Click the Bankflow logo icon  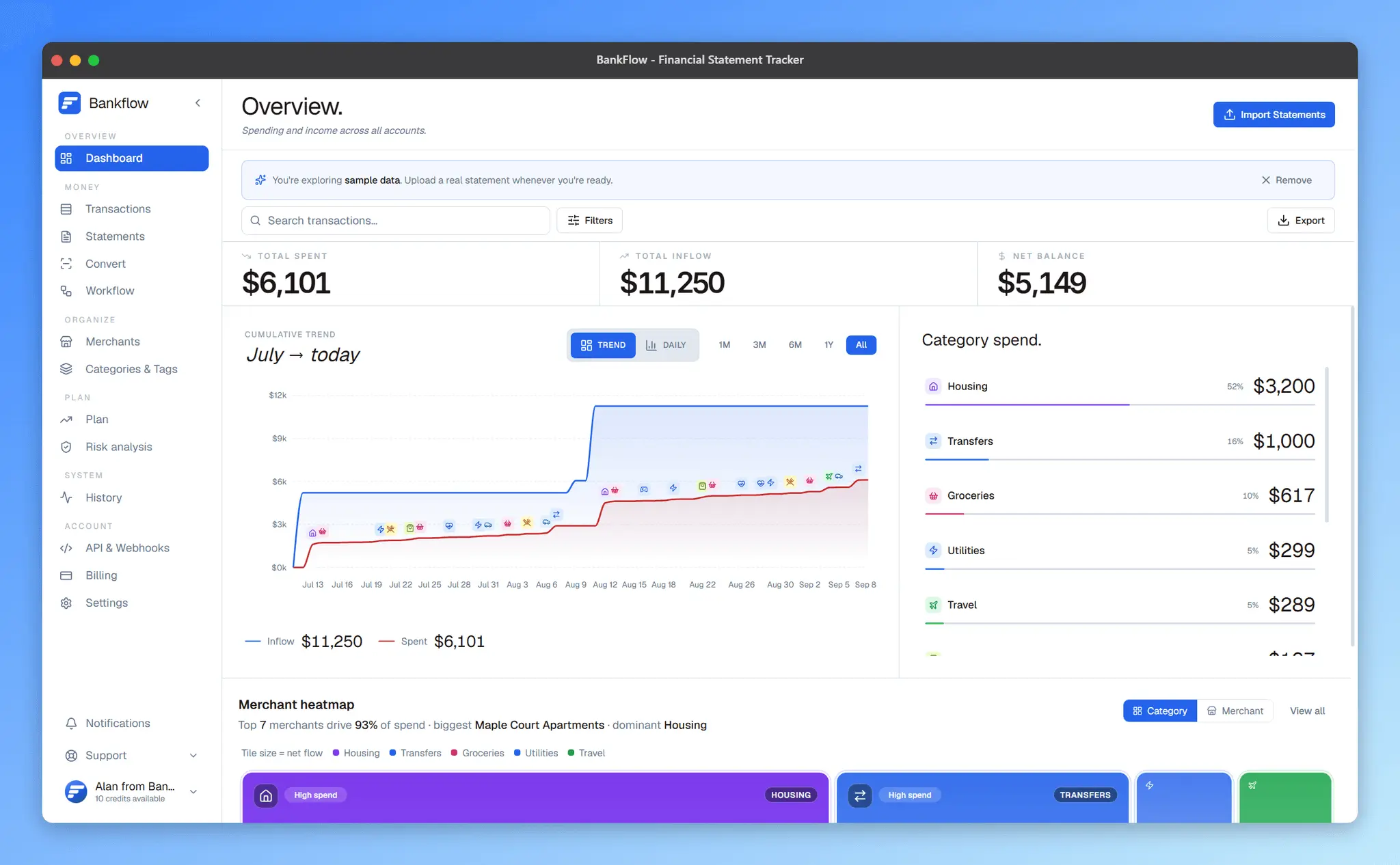pos(70,103)
